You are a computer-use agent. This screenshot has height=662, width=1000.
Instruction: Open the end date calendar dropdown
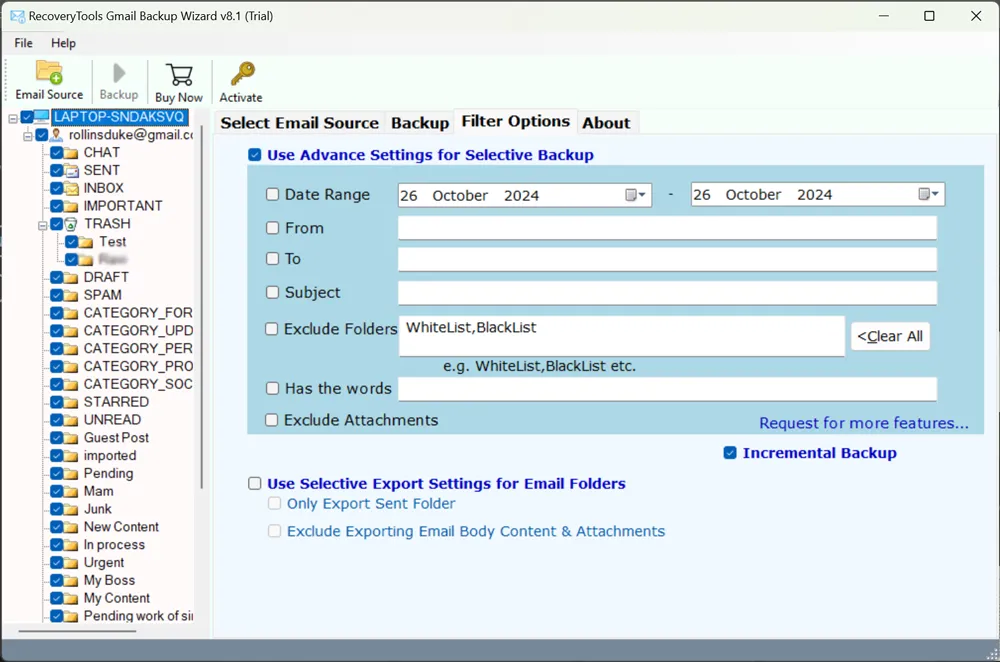(929, 195)
